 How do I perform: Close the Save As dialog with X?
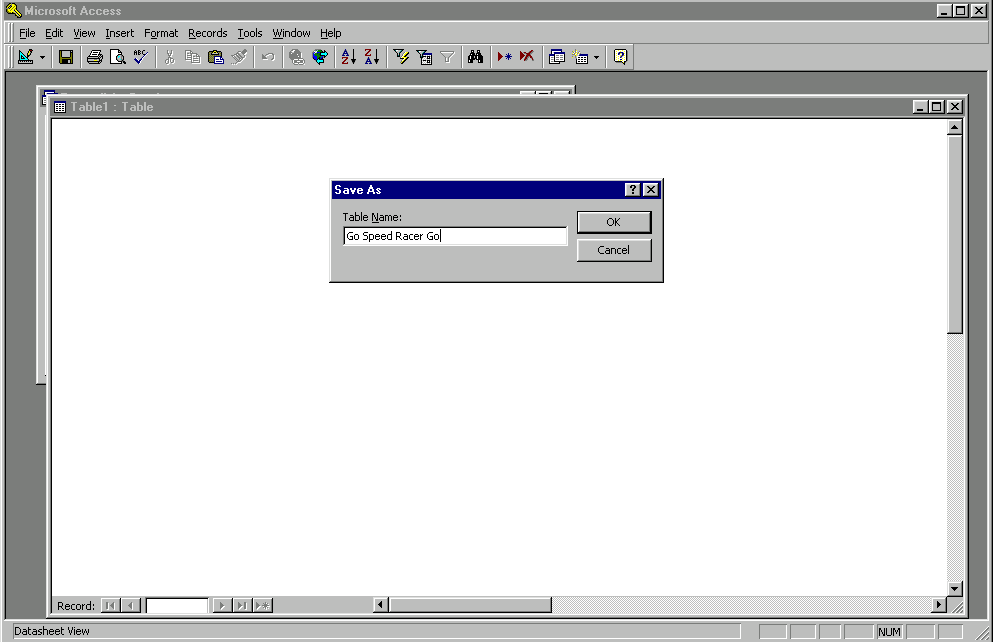click(x=650, y=189)
